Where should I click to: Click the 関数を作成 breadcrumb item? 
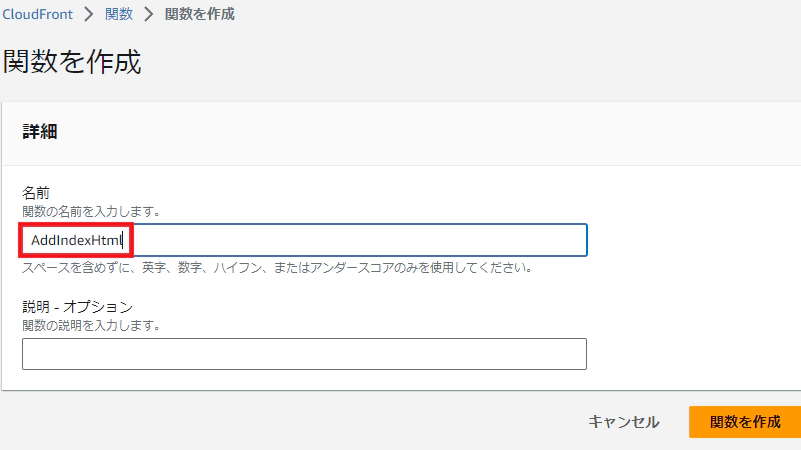click(200, 15)
